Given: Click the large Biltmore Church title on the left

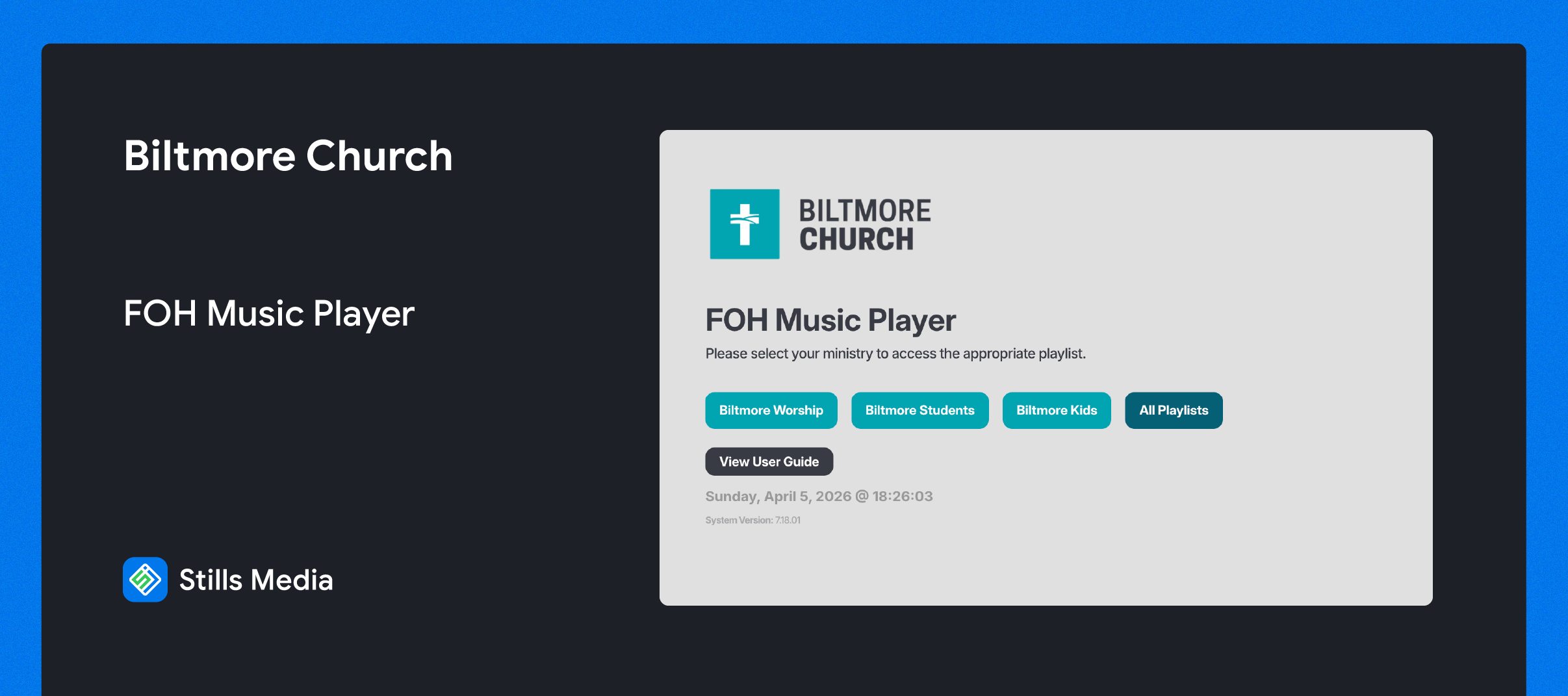Looking at the screenshot, I should (x=288, y=156).
